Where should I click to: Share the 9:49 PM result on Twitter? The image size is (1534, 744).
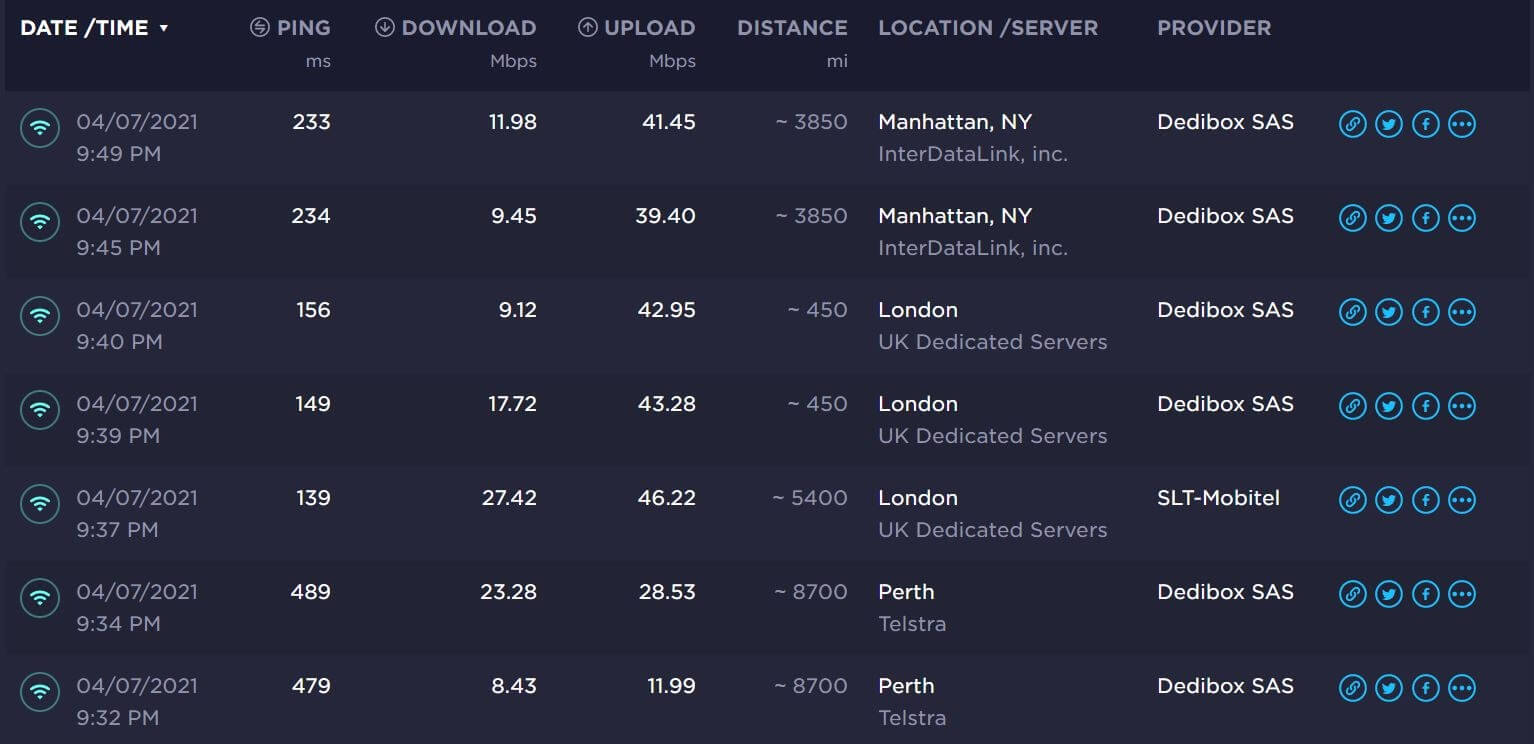(1388, 124)
